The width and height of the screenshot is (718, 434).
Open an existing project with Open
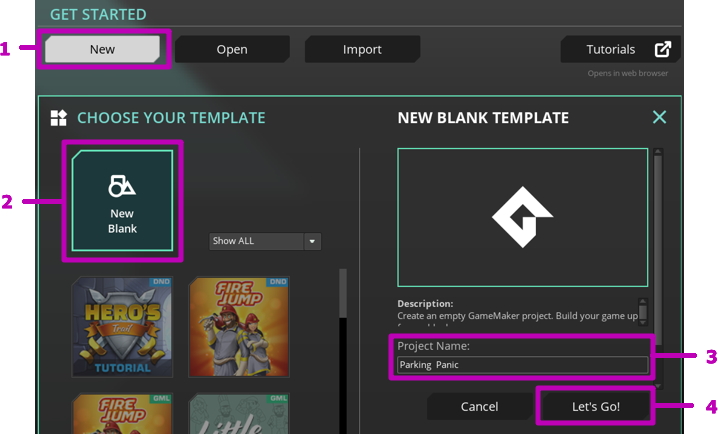coord(232,49)
